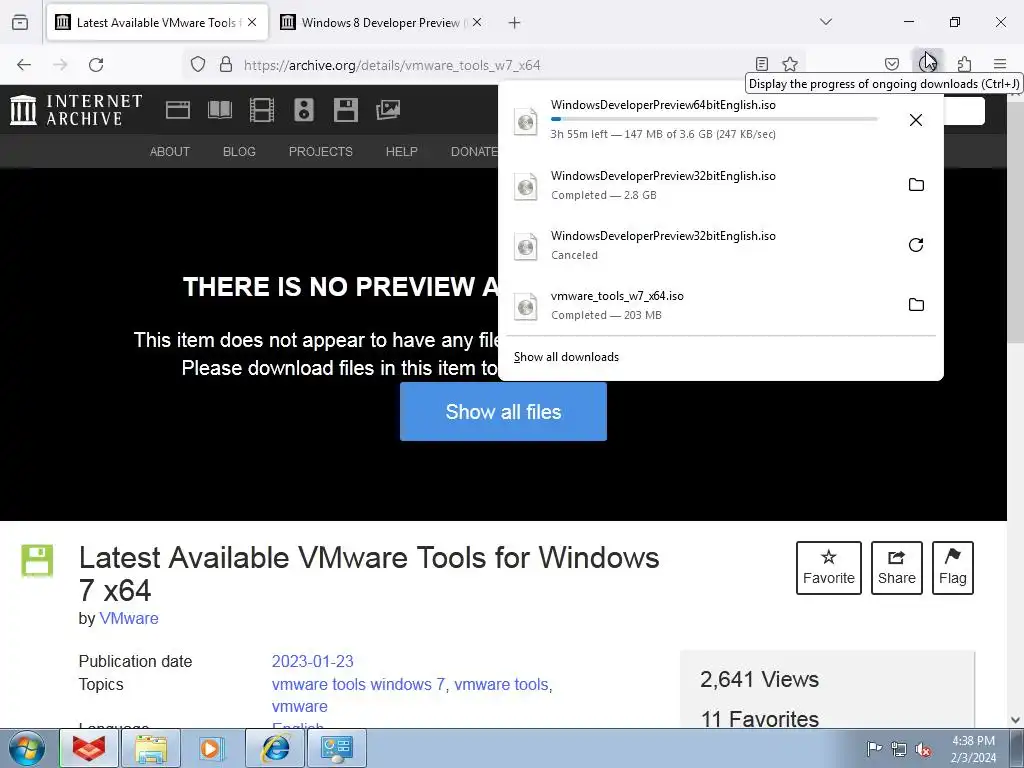The image size is (1024, 768).
Task: Open the Audio speaker icon
Action: [304, 110]
